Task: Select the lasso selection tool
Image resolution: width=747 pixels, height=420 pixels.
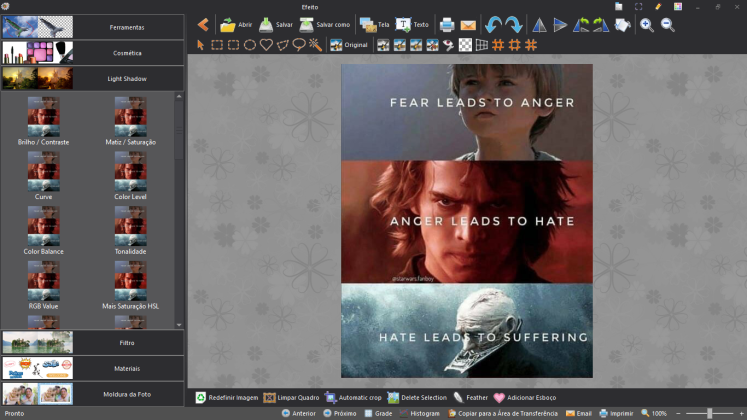Action: click(299, 45)
